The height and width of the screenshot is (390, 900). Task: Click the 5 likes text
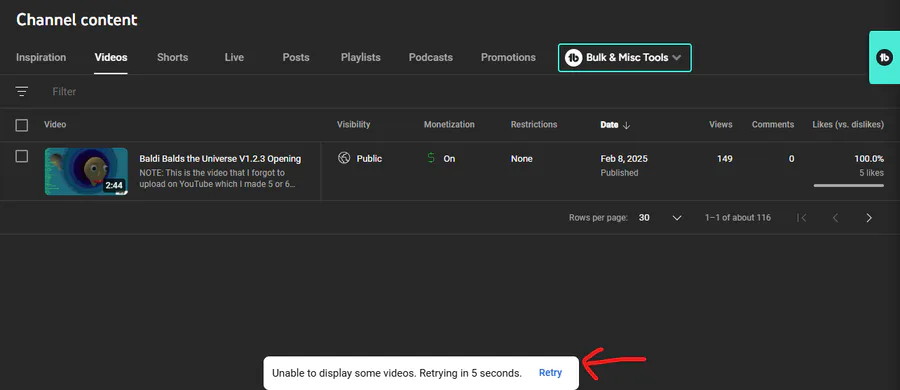[x=871, y=172]
